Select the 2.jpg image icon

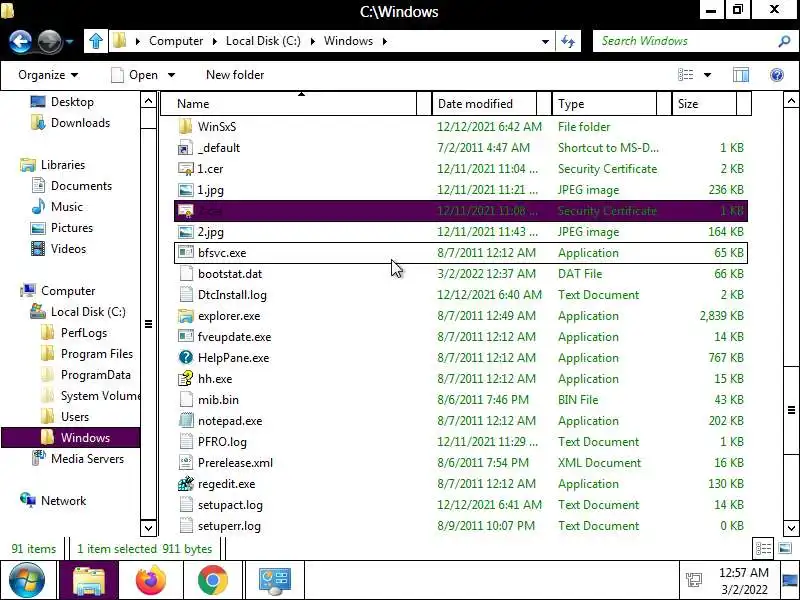coord(186,232)
